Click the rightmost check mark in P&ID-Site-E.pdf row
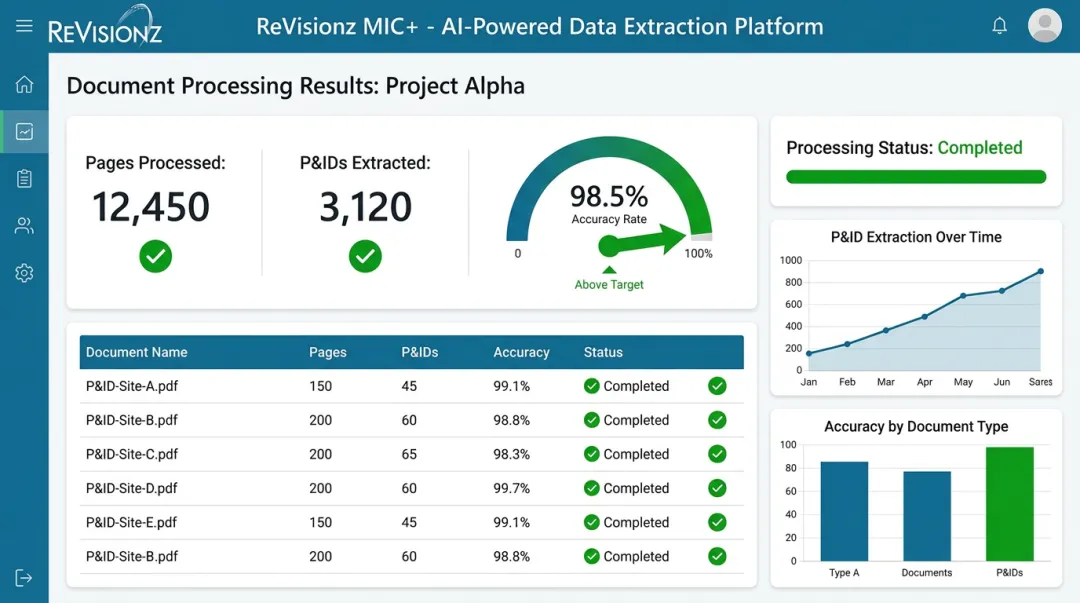The image size is (1080, 603). click(717, 522)
